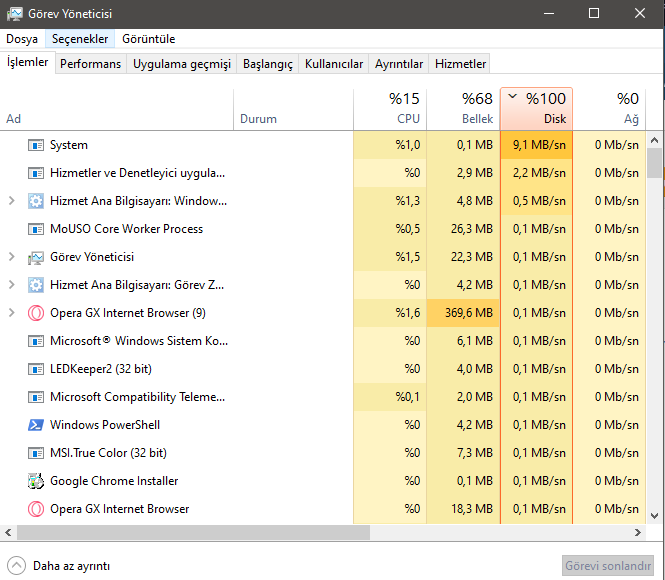Viewport: 665px width, 580px height.
Task: Expand Hizmet Ana Bilgisayarı: Görev Z... group
Action: coord(12,284)
